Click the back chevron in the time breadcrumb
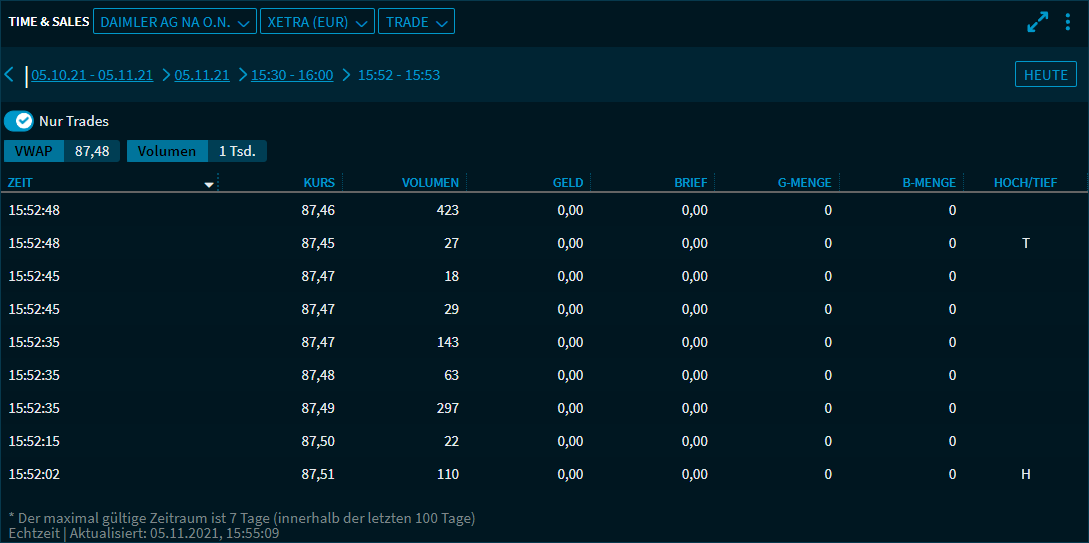1089x543 pixels. [x=9, y=75]
